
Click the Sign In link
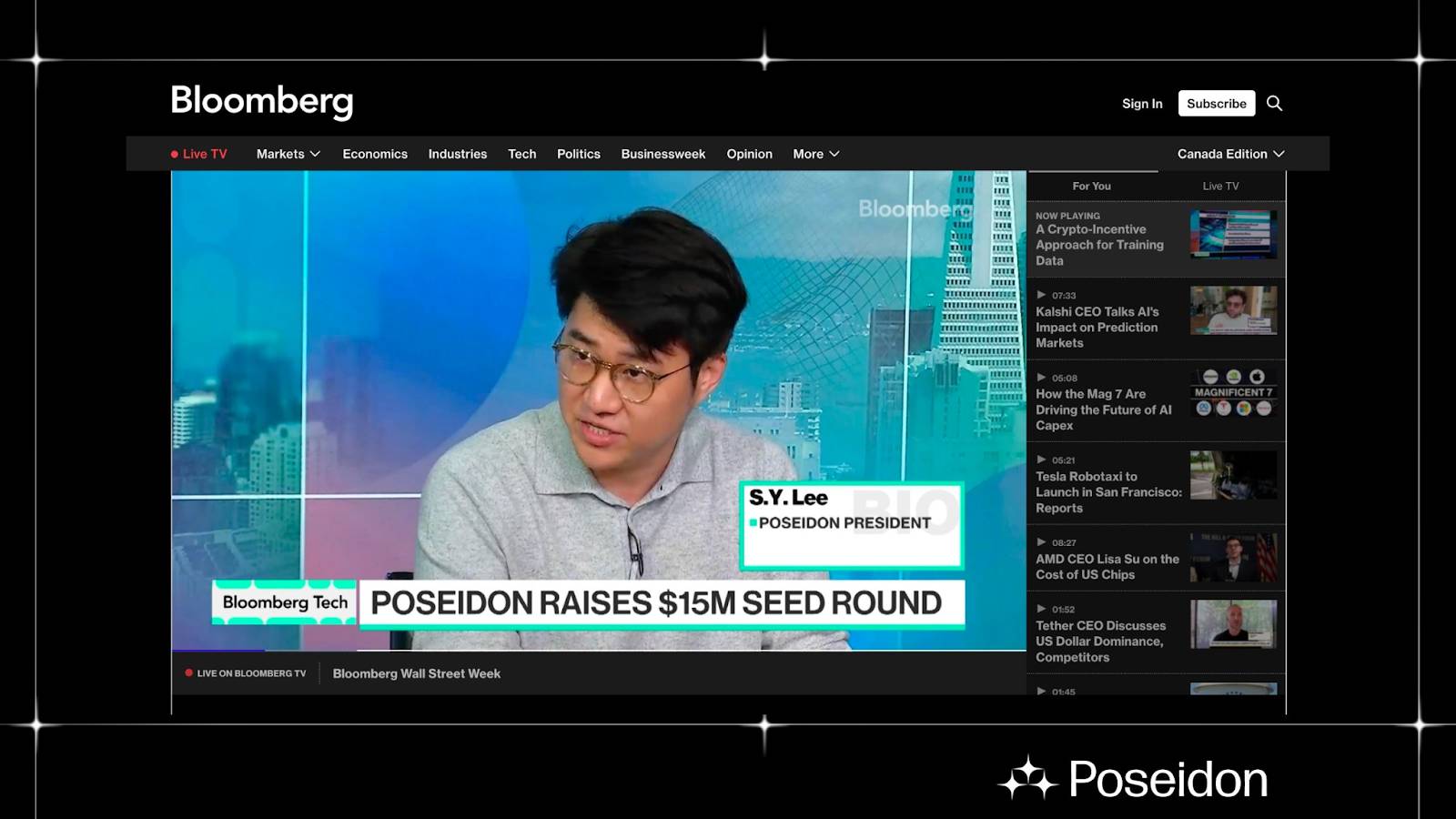tap(1142, 104)
